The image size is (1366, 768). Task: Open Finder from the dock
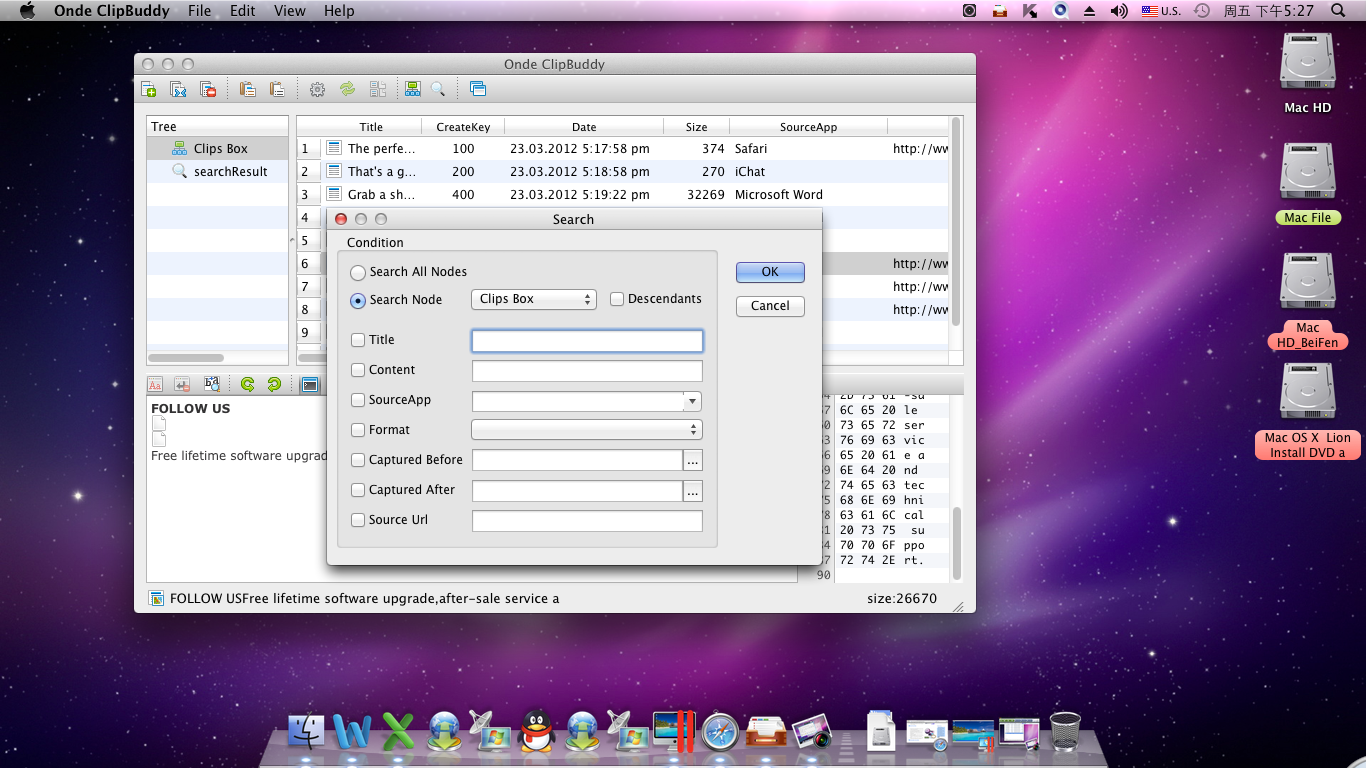point(306,732)
